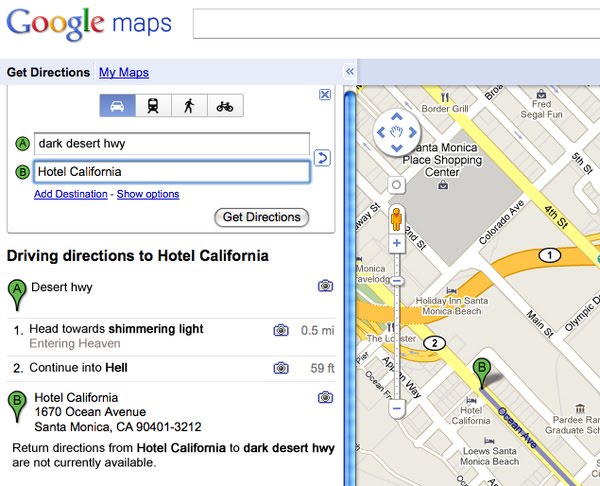Click the zoom slider handle
Screen dimensions: 600x486
point(397,281)
